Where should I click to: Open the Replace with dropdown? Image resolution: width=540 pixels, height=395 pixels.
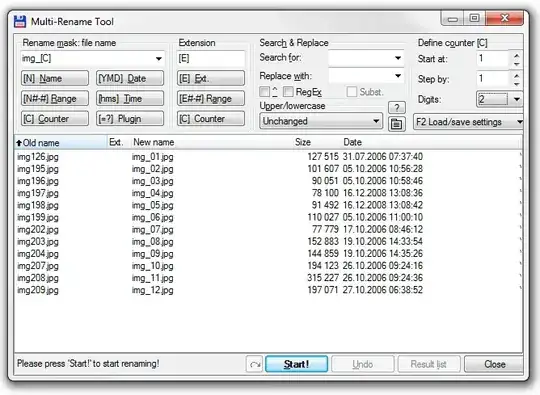point(398,76)
